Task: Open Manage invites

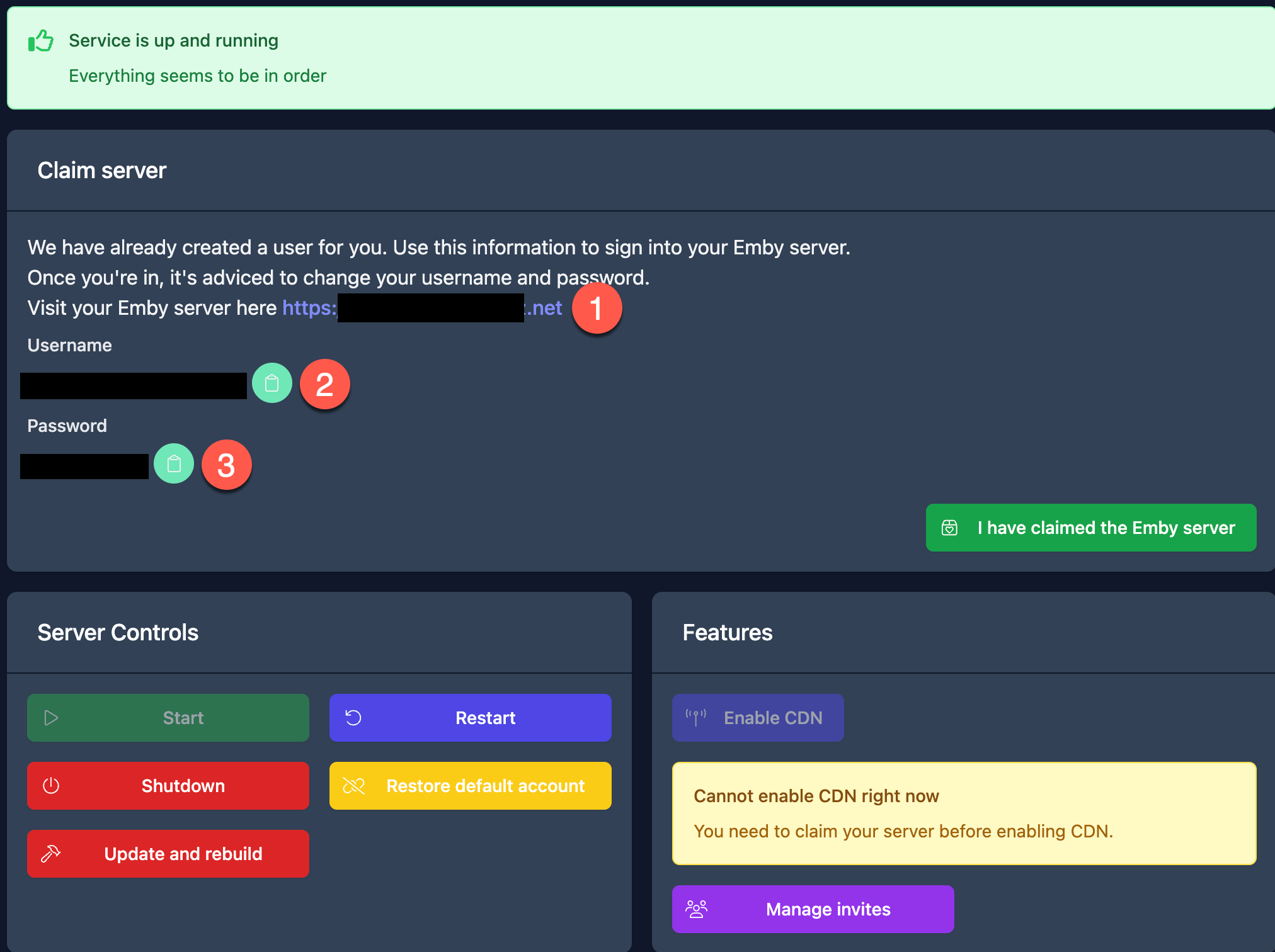Action: coord(813,909)
